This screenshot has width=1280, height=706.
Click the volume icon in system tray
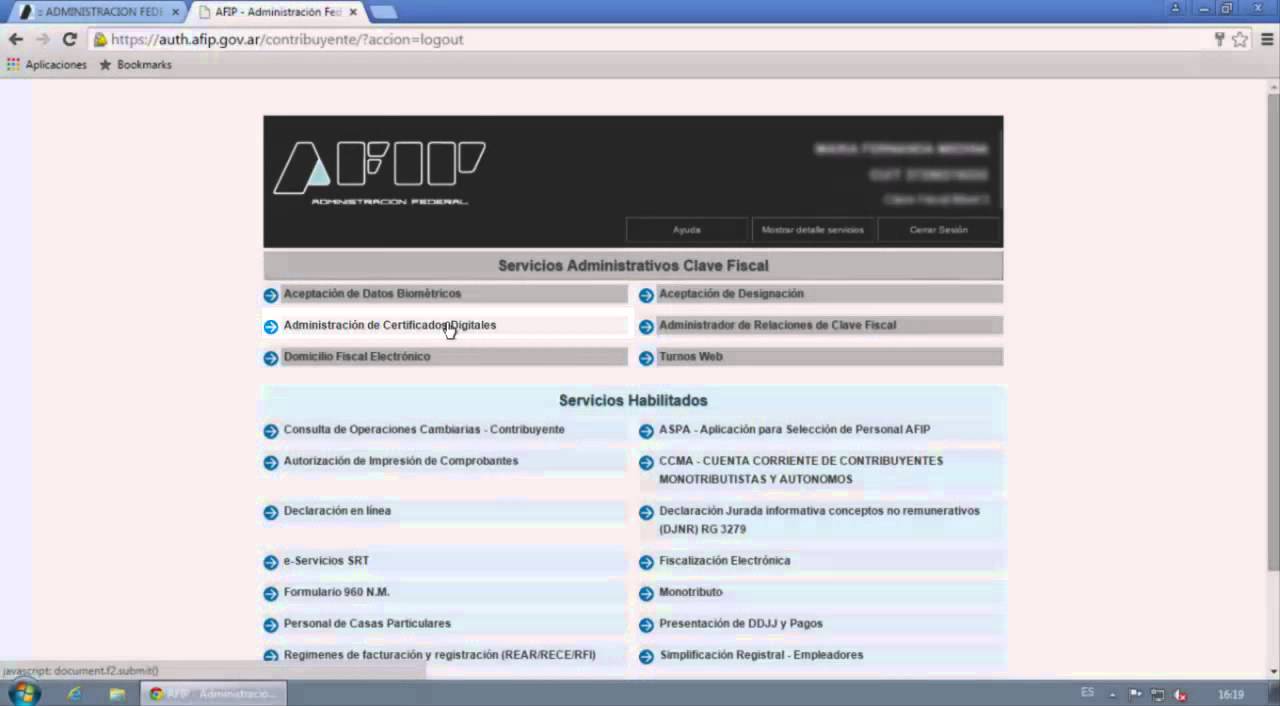click(1180, 694)
